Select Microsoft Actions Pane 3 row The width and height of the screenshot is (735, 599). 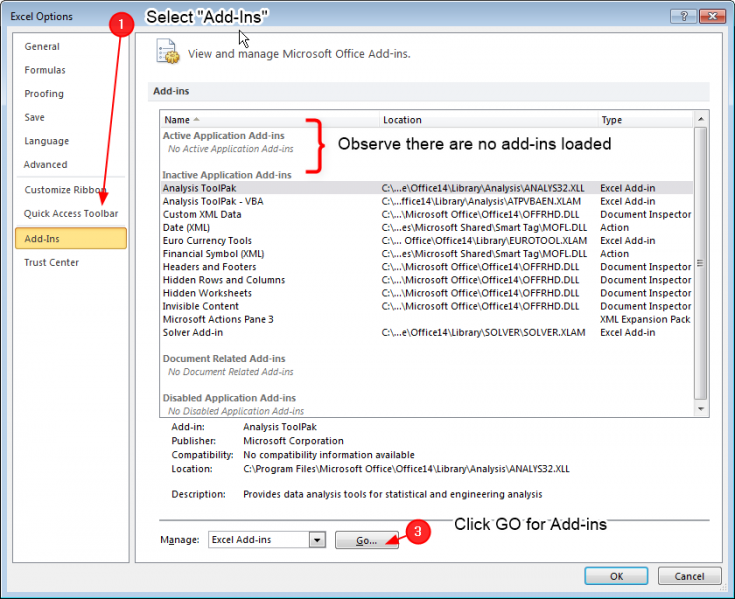click(426, 319)
